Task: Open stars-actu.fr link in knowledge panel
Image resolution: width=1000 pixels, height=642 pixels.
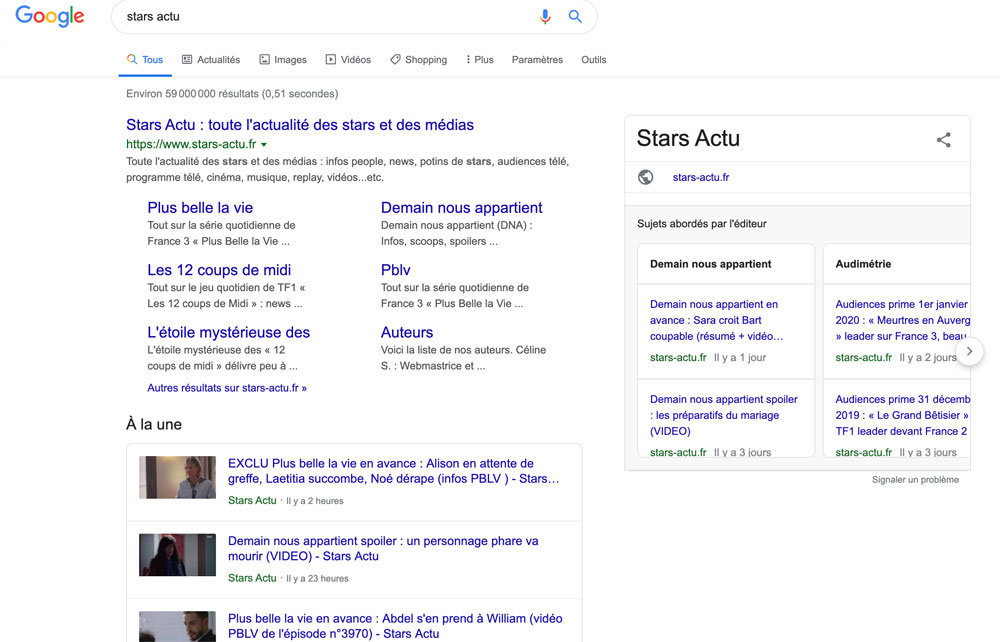Action: click(x=701, y=177)
